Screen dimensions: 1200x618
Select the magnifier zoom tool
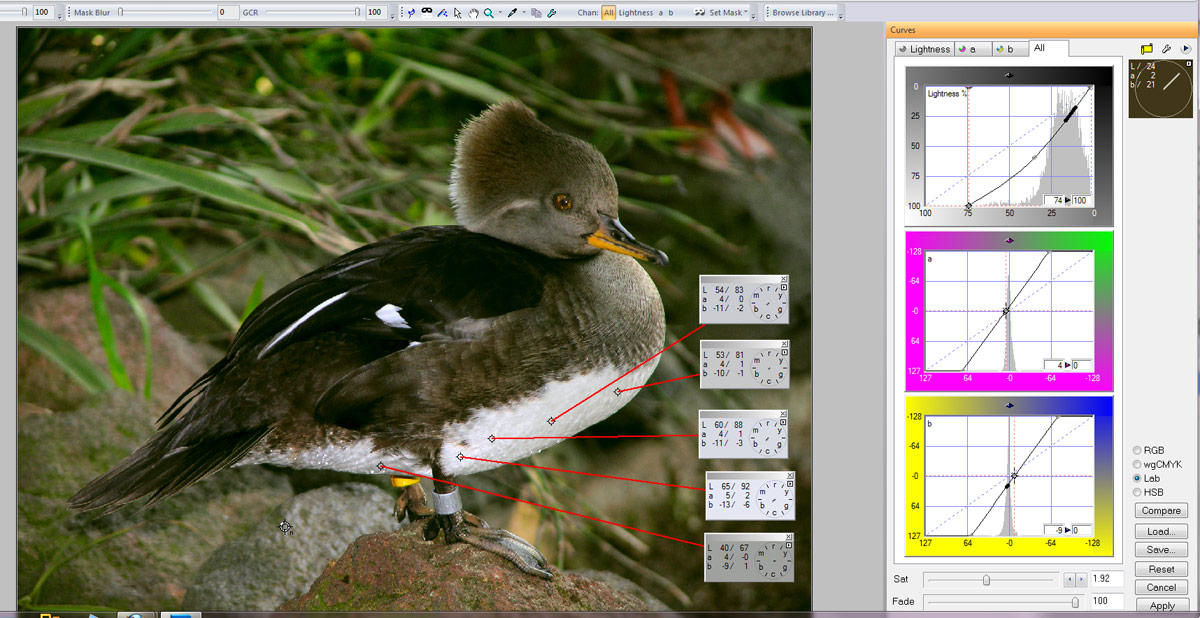coord(488,13)
